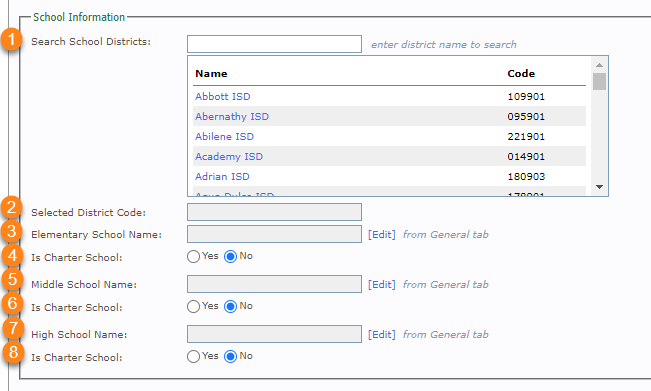Screen dimensions: 651x391
Task: Choose Academy ISD from the district list
Action: pos(229,156)
